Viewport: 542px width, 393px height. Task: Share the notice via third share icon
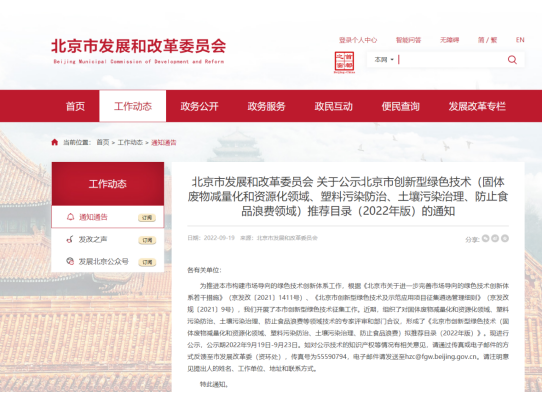pos(505,238)
